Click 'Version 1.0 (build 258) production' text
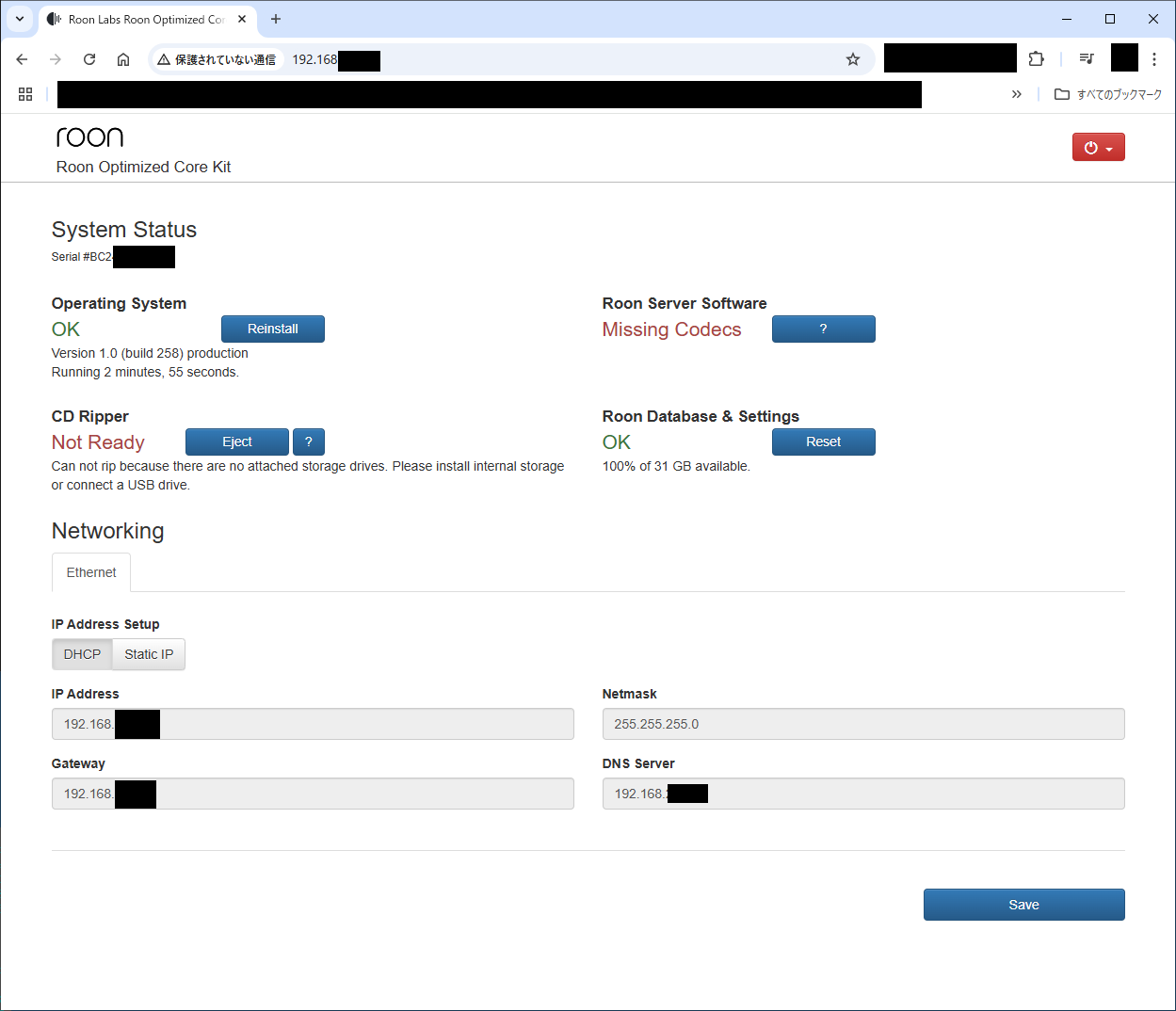The height and width of the screenshot is (1011, 1176). 150,353
